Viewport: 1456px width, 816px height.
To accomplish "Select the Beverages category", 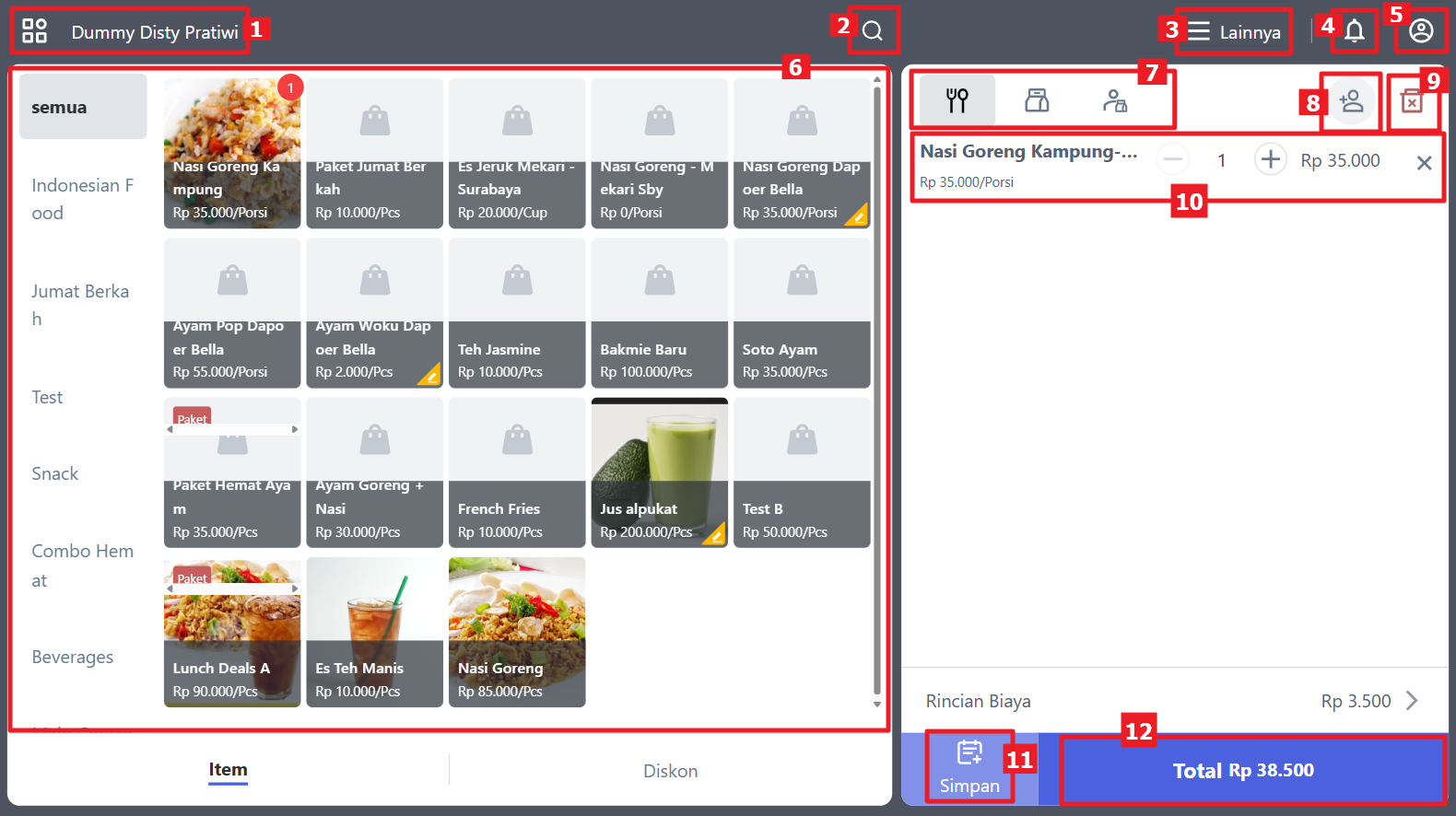I will pyautogui.click(x=73, y=657).
